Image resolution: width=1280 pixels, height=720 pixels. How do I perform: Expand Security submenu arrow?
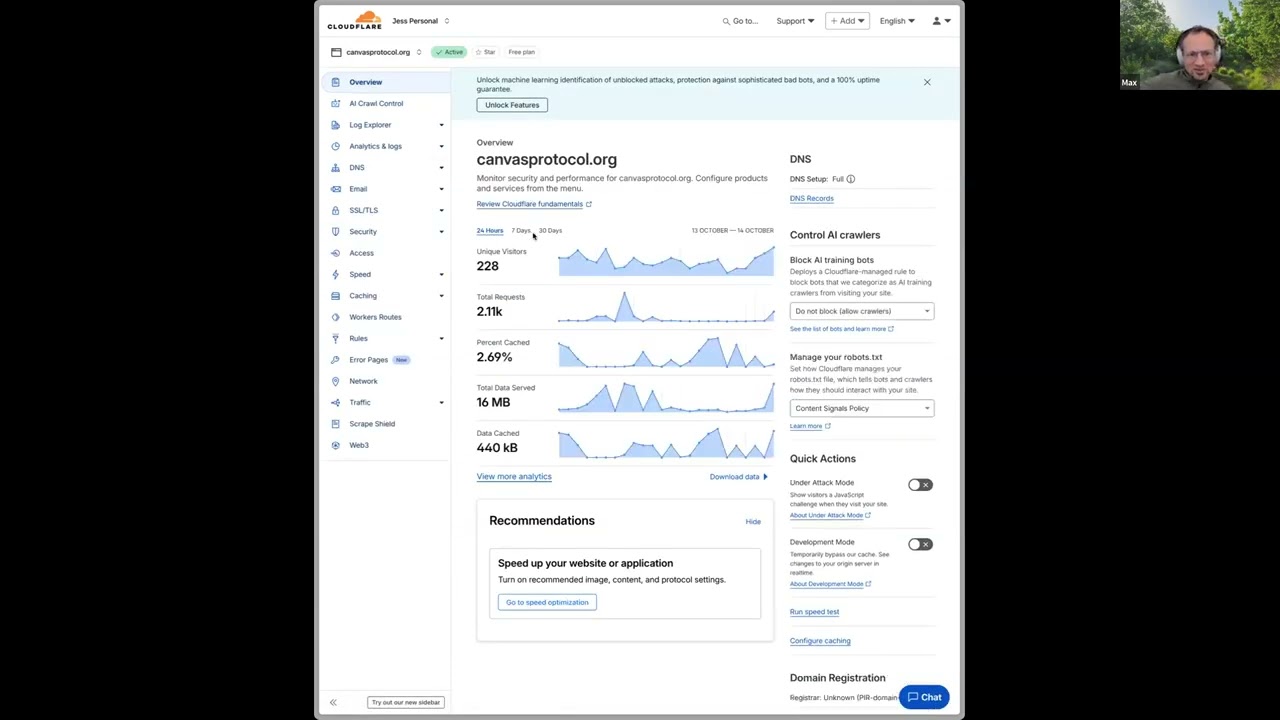[441, 231]
